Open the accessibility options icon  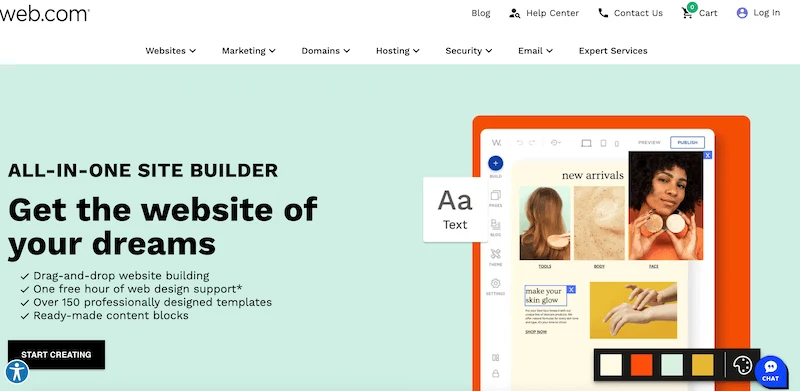pyautogui.click(x=17, y=372)
